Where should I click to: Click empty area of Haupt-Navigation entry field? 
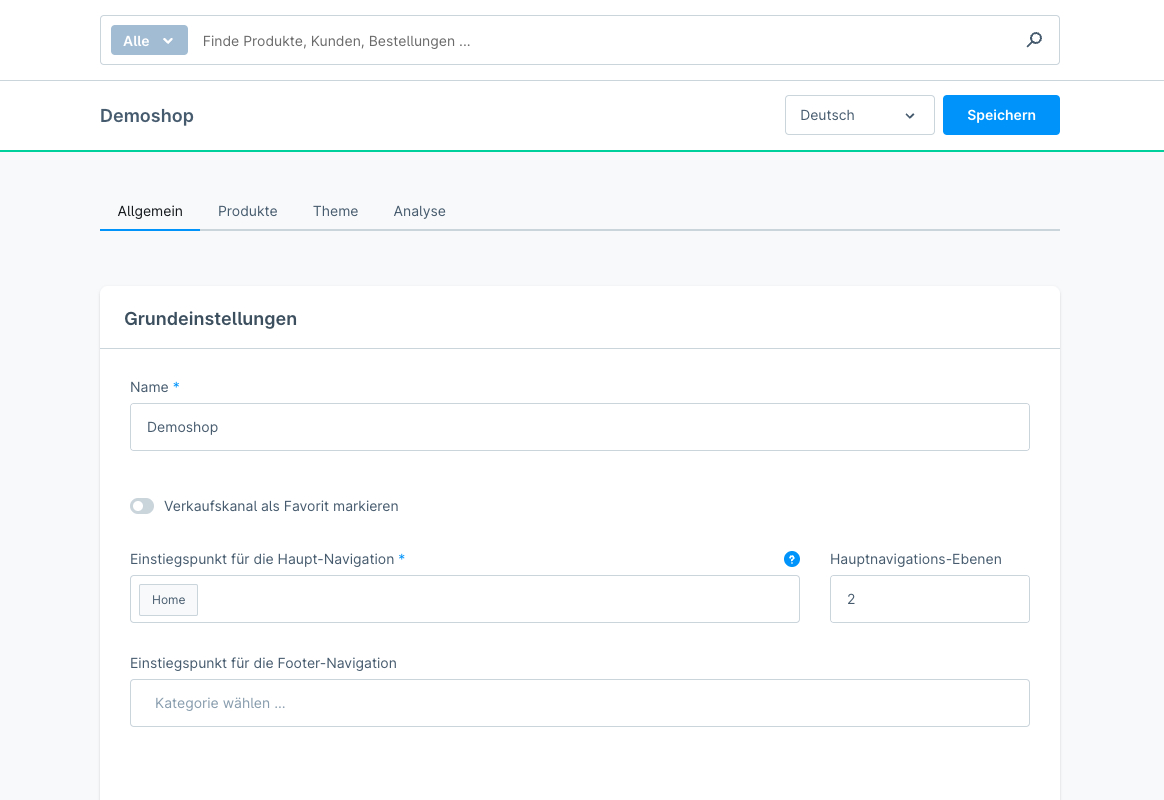[x=500, y=599]
